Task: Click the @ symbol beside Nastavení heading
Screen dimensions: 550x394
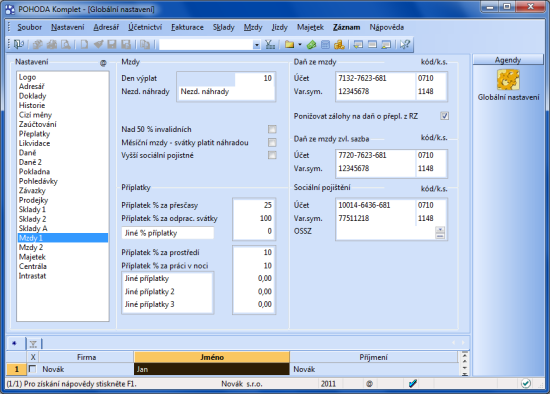Action: tap(103, 63)
